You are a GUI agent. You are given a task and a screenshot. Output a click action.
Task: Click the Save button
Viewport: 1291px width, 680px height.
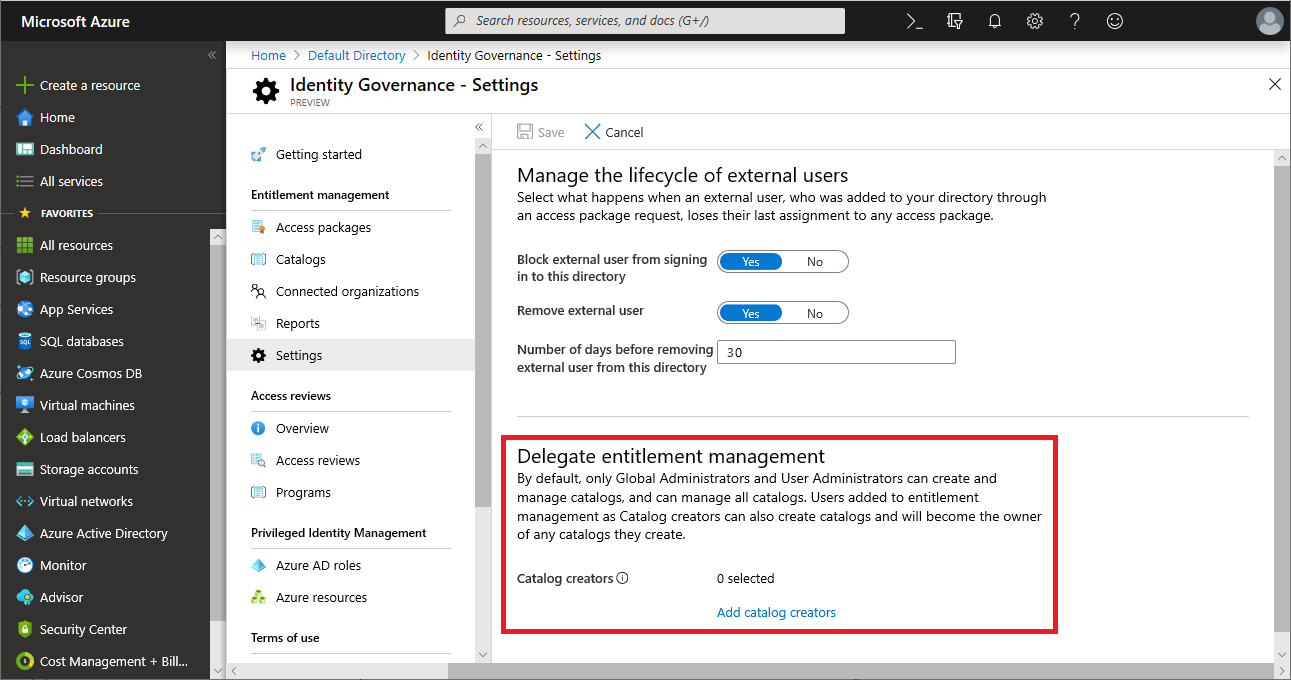pos(541,132)
